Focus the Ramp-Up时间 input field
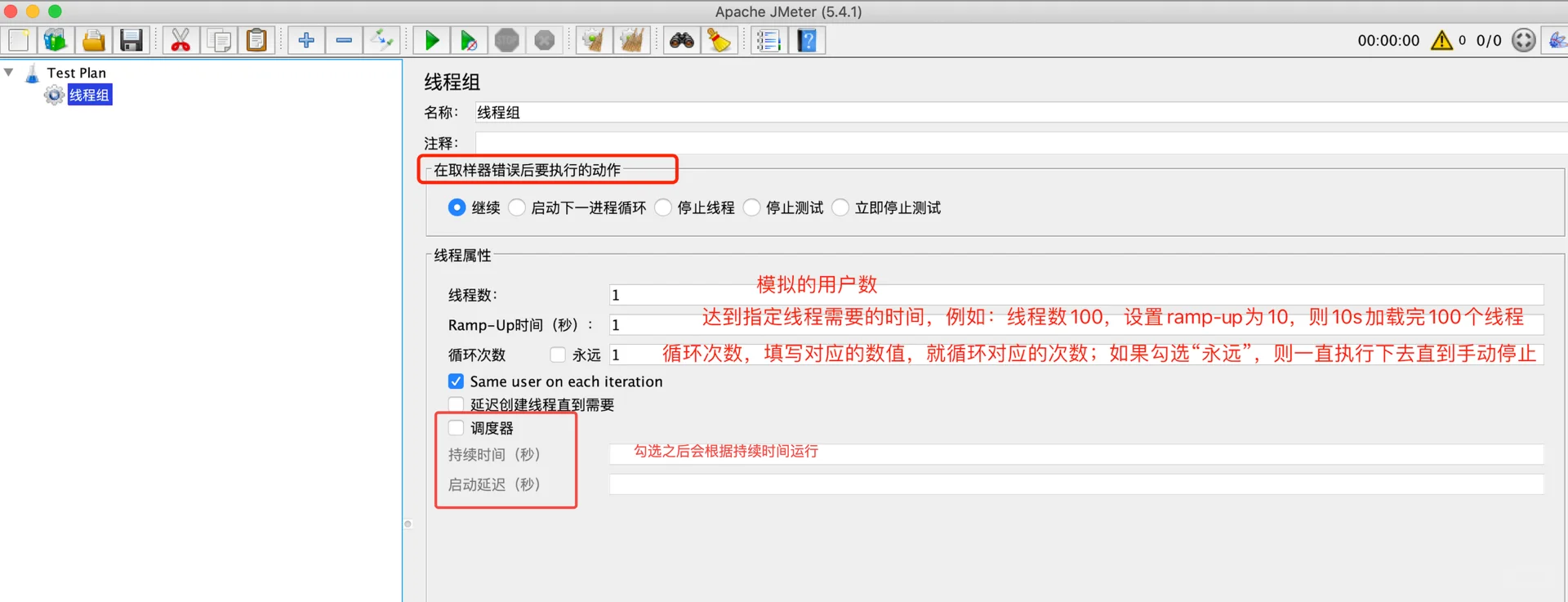The height and width of the screenshot is (602, 1568). [1076, 325]
